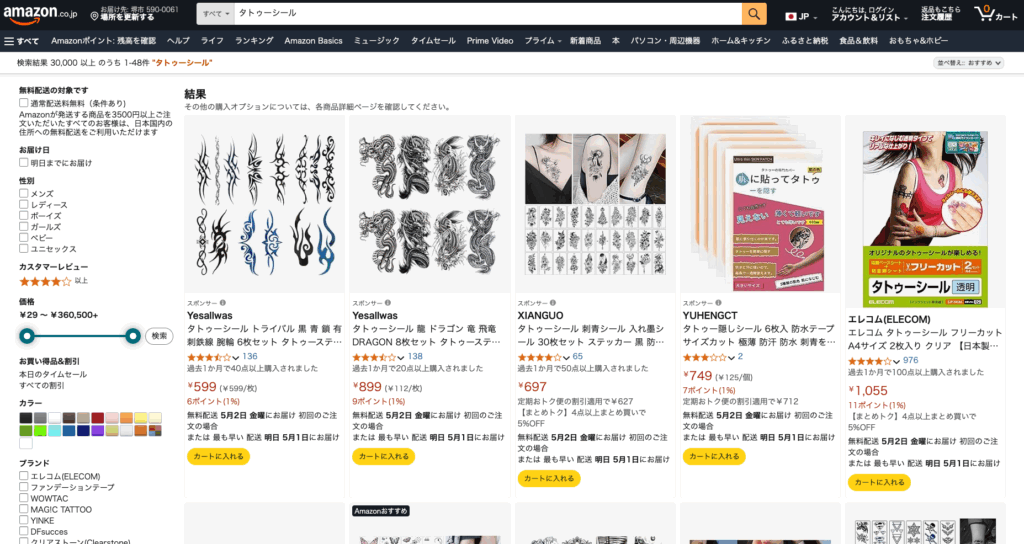The height and width of the screenshot is (544, 1024).
Task: Add Yesallwas dragon tattoo to cart
Action: (x=384, y=456)
